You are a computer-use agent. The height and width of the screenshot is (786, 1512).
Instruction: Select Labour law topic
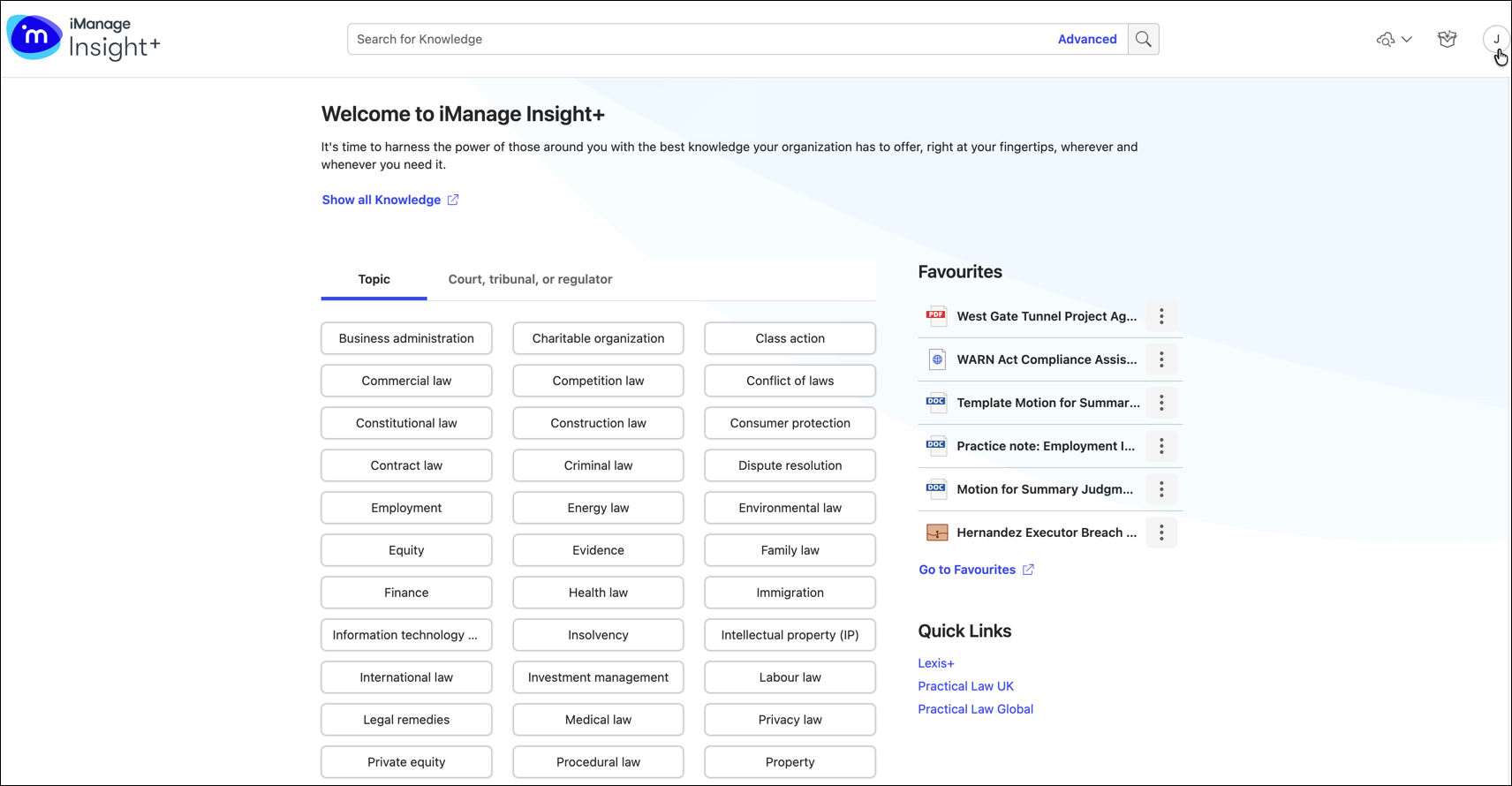click(x=790, y=677)
